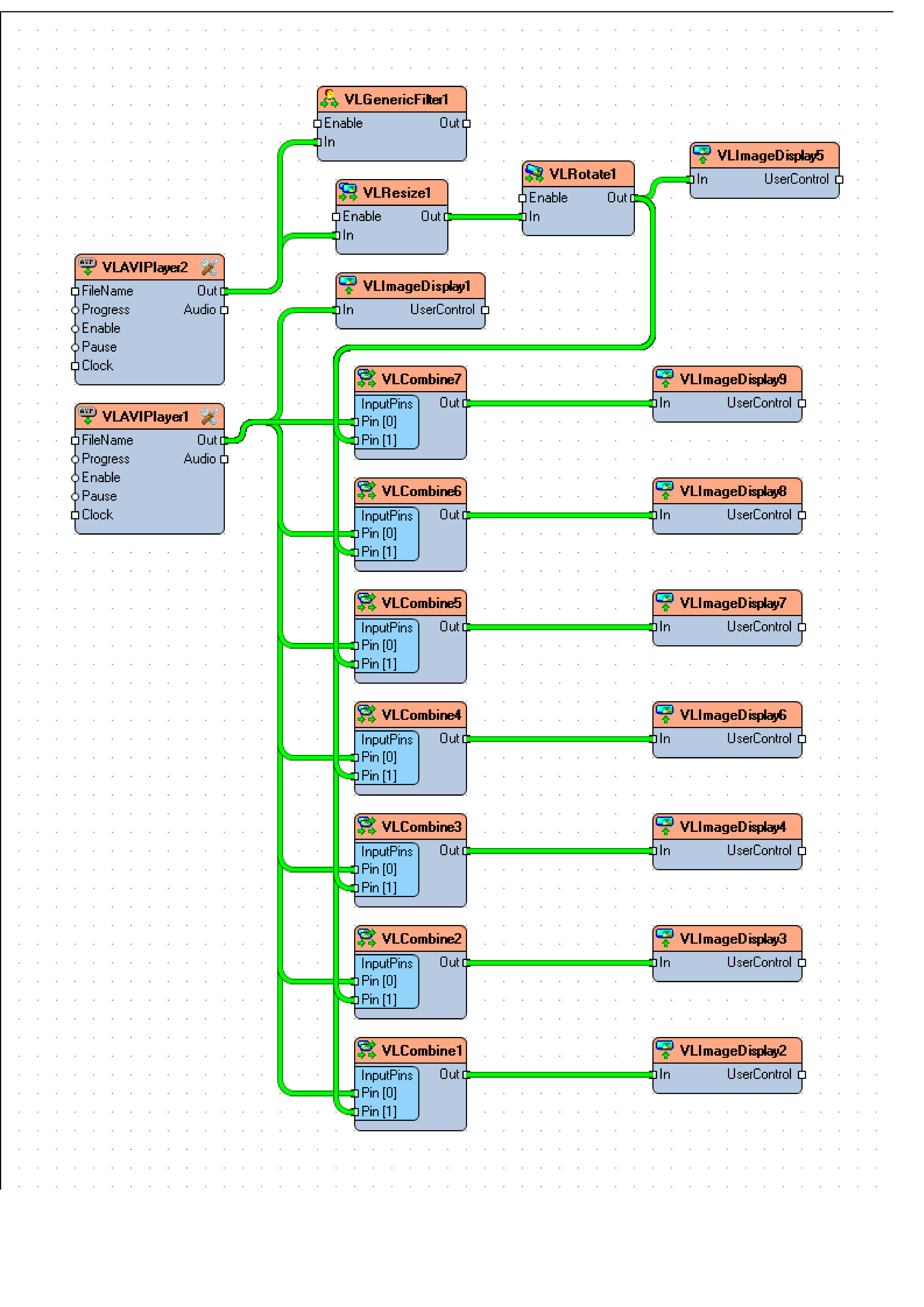
Task: Select VLImageDisplay1 UserControl pin
Action: (485, 310)
